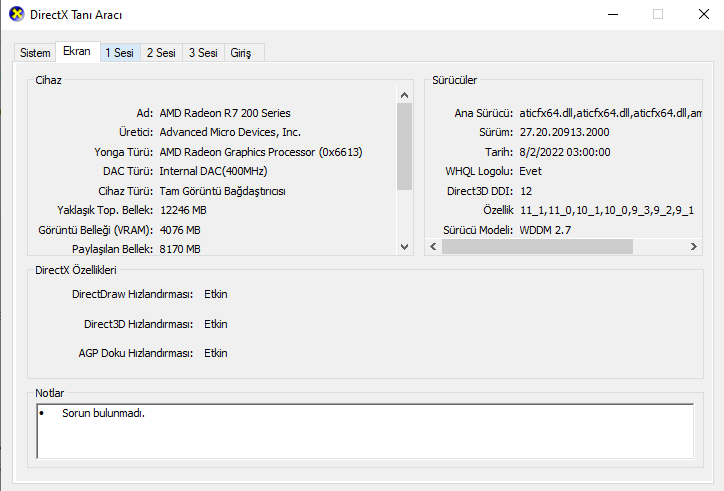Image resolution: width=724 pixels, height=491 pixels.
Task: Click Sürücüler scroll right arrow
Action: click(x=694, y=247)
